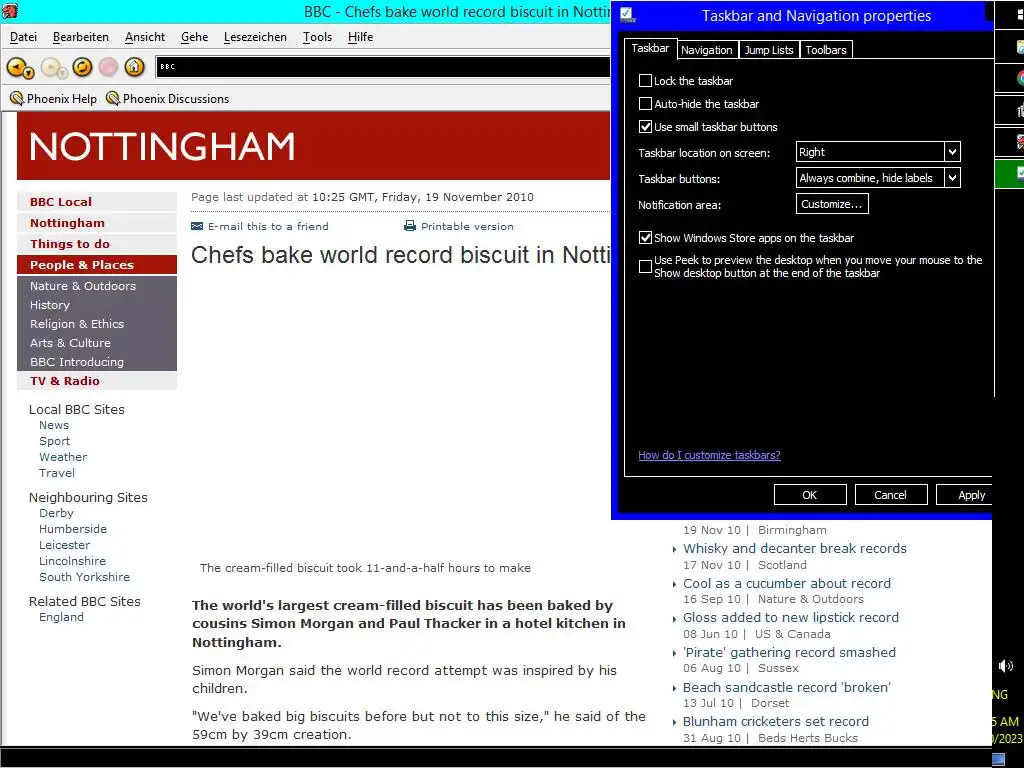Click the envelope icon for E-mail this
1024x768 pixels.
tap(197, 226)
